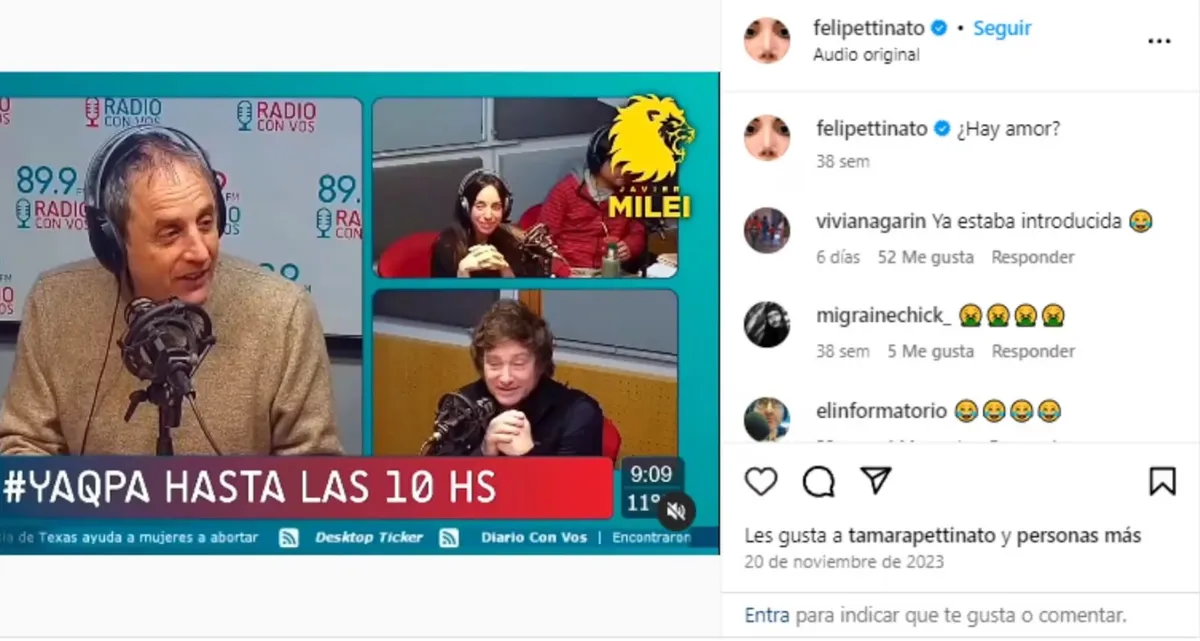Unmute the video using speaker icon

[676, 512]
